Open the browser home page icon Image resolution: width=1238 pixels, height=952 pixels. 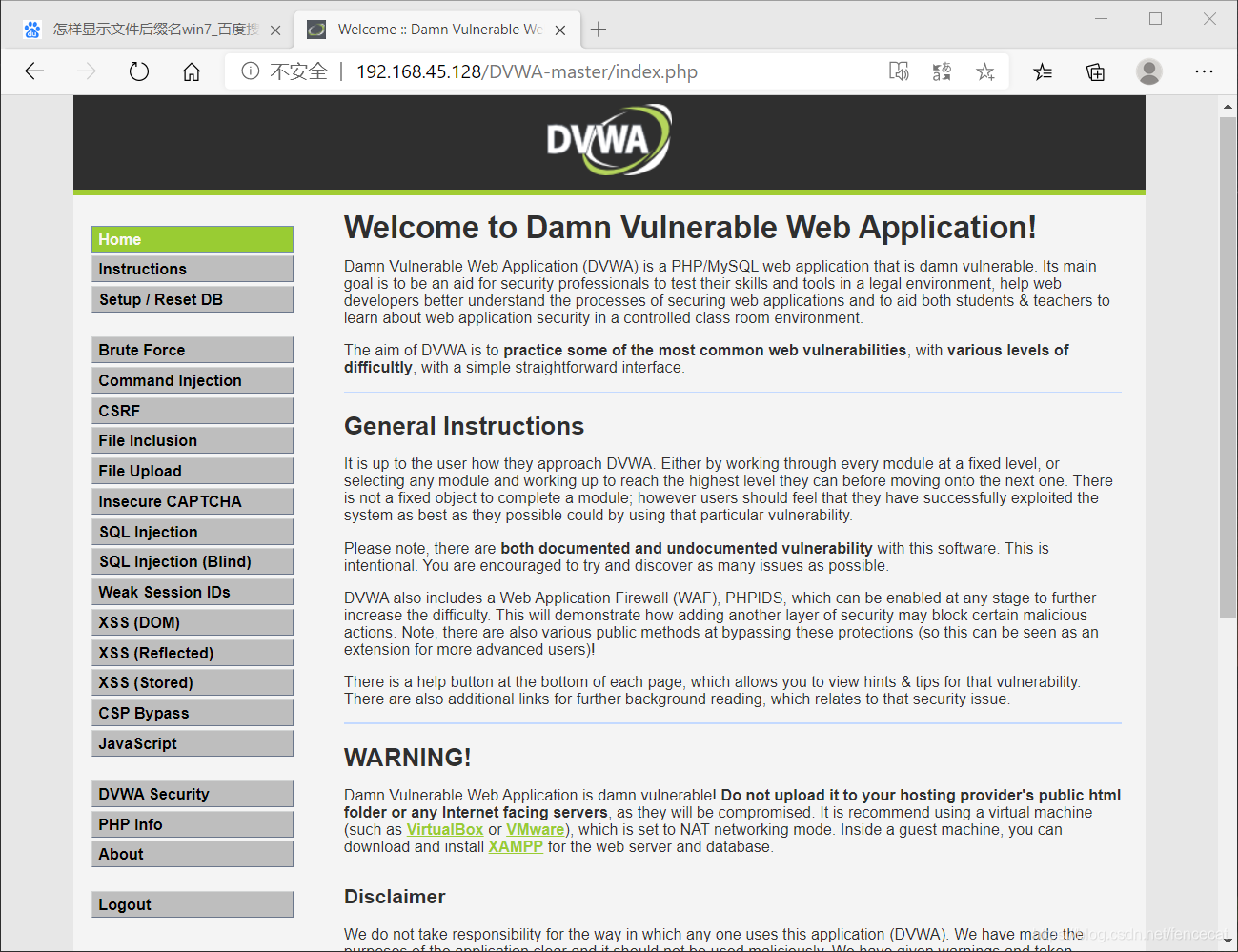point(192,71)
